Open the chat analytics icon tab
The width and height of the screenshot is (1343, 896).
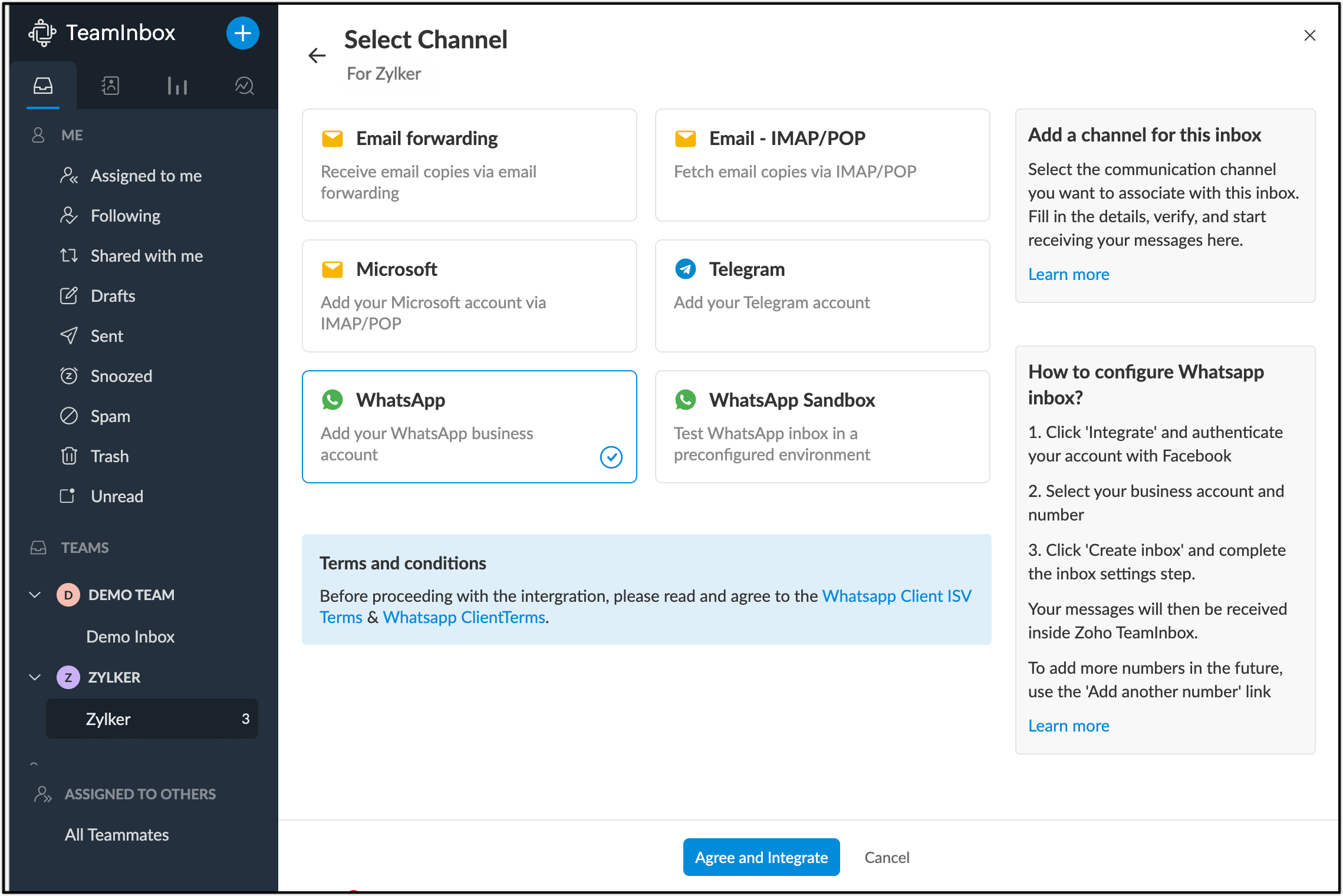244,86
